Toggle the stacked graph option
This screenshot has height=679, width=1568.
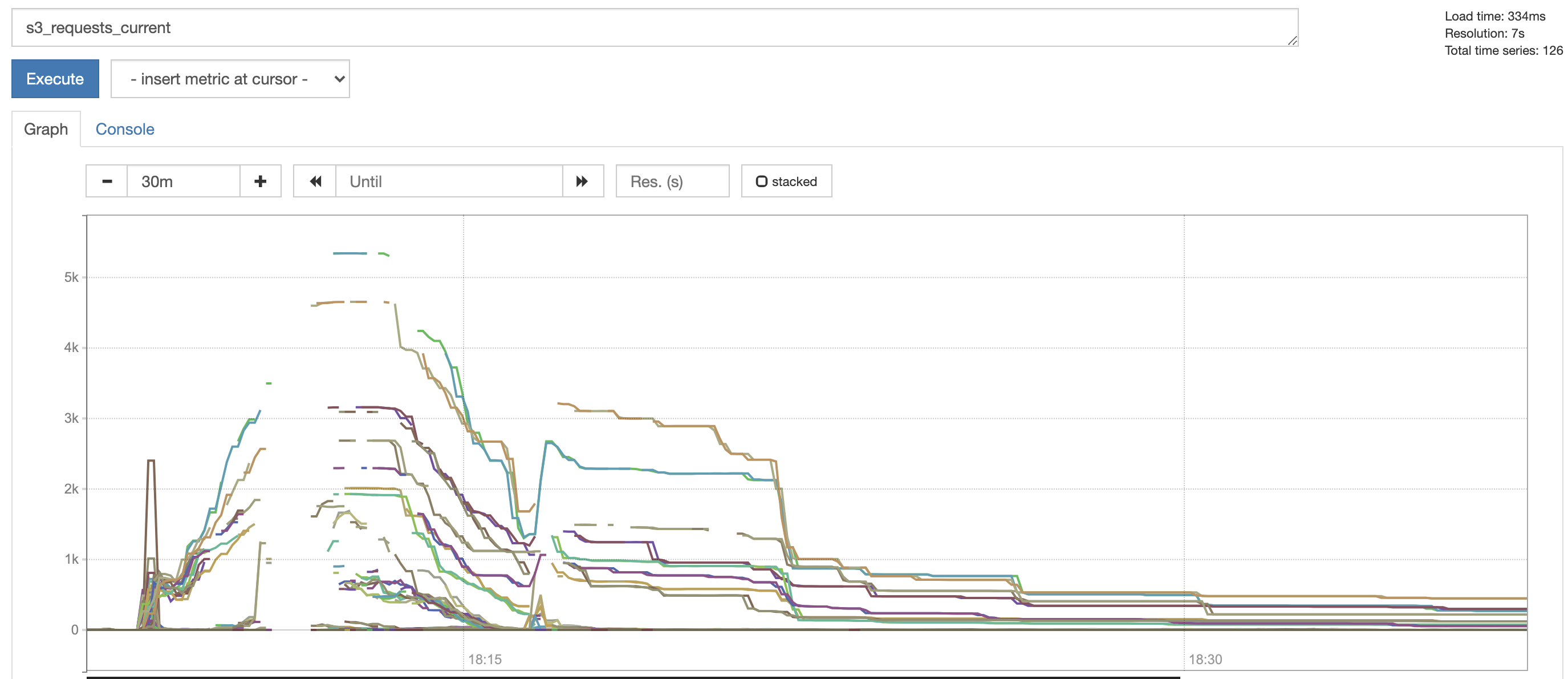[x=786, y=181]
